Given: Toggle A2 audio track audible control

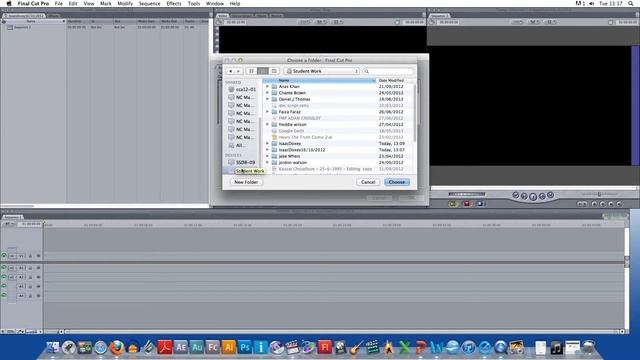Looking at the screenshot, I should click(4, 277).
